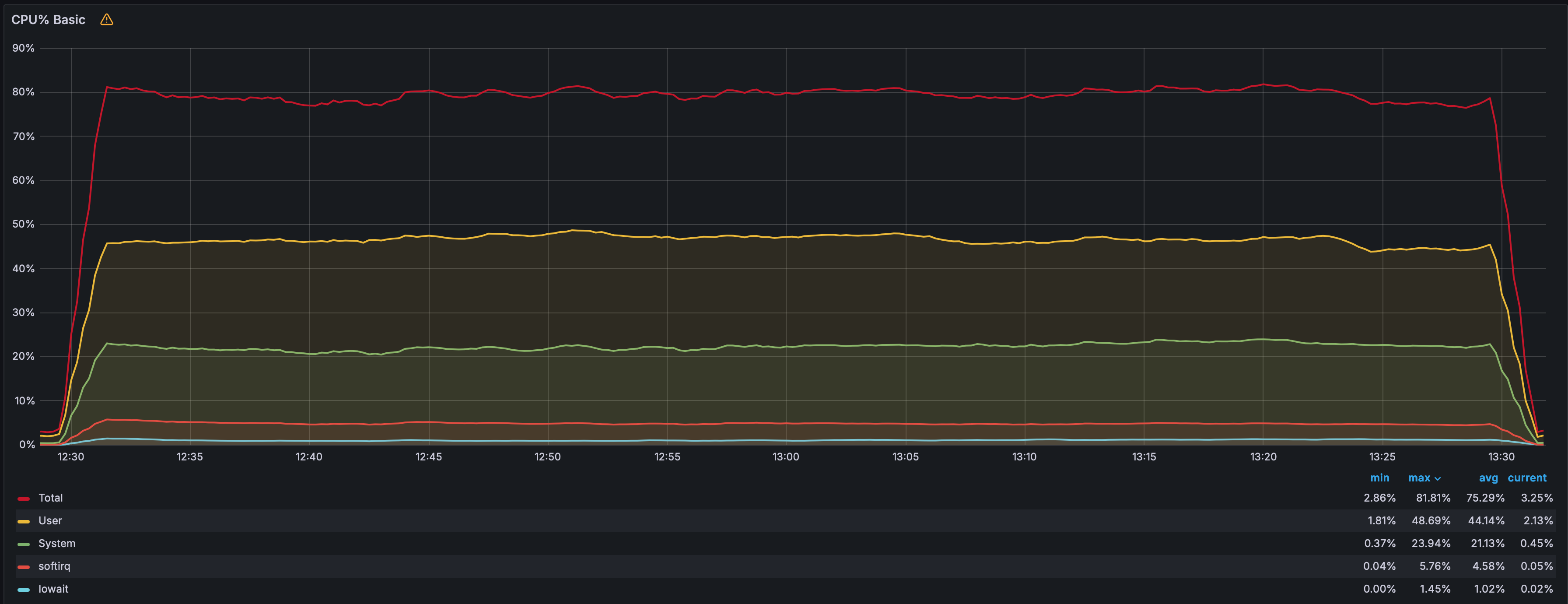Click the 12:45 time axis label
Screen dimensions: 1568x604
coord(428,457)
